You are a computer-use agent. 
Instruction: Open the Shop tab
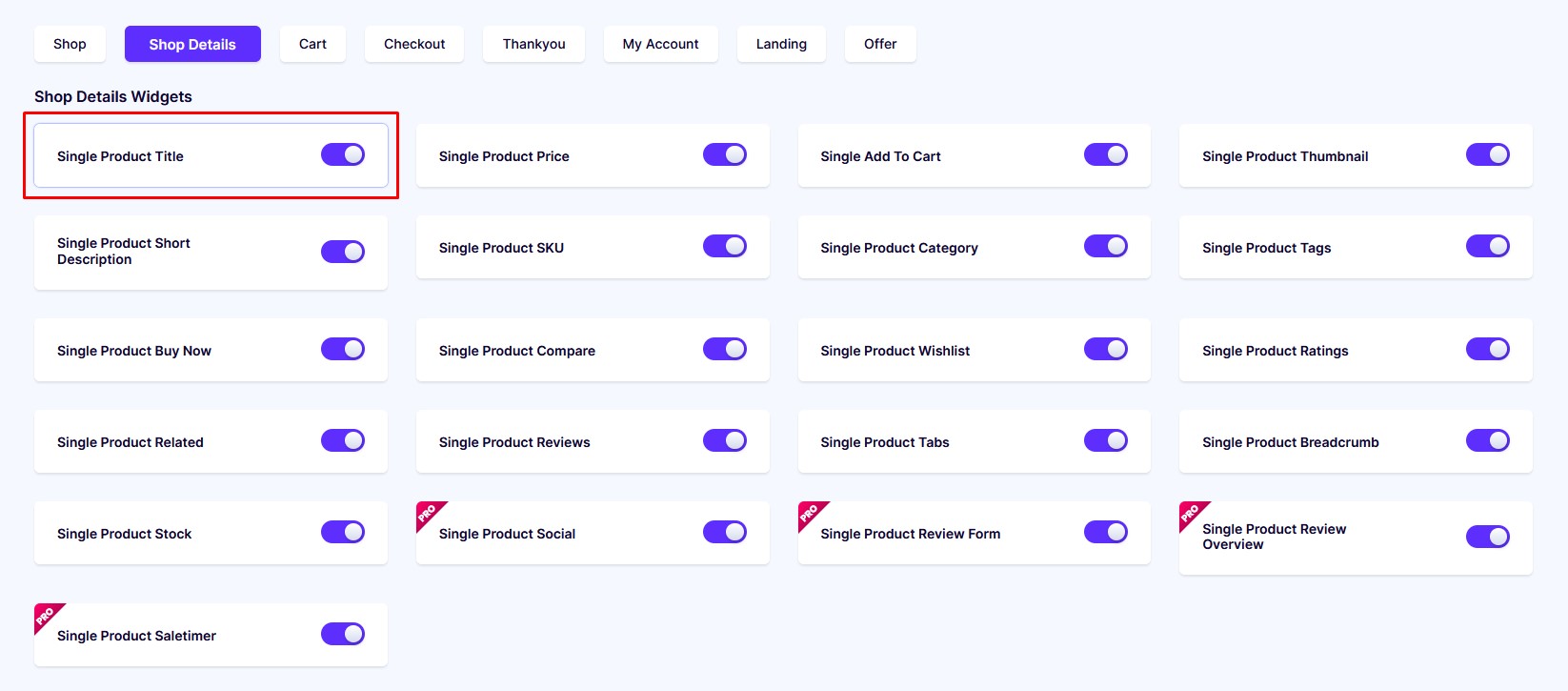[x=70, y=44]
